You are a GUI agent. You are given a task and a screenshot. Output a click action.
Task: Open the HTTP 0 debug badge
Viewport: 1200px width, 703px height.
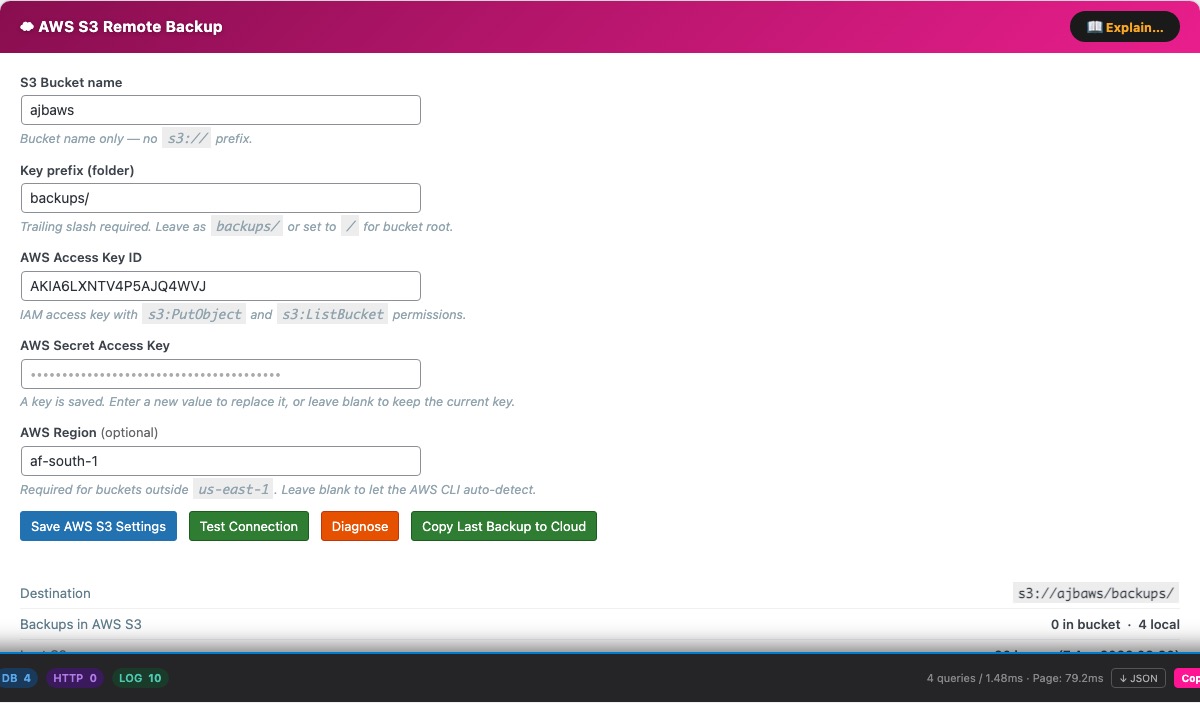click(75, 678)
